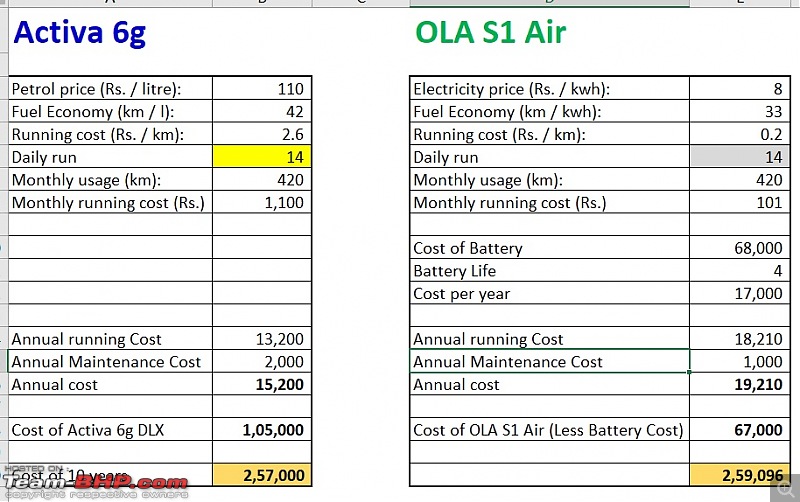Select 'Cost of OLA S1 Air (Less Battery Cost)' label
Screen dimensions: 800x502
tap(549, 430)
